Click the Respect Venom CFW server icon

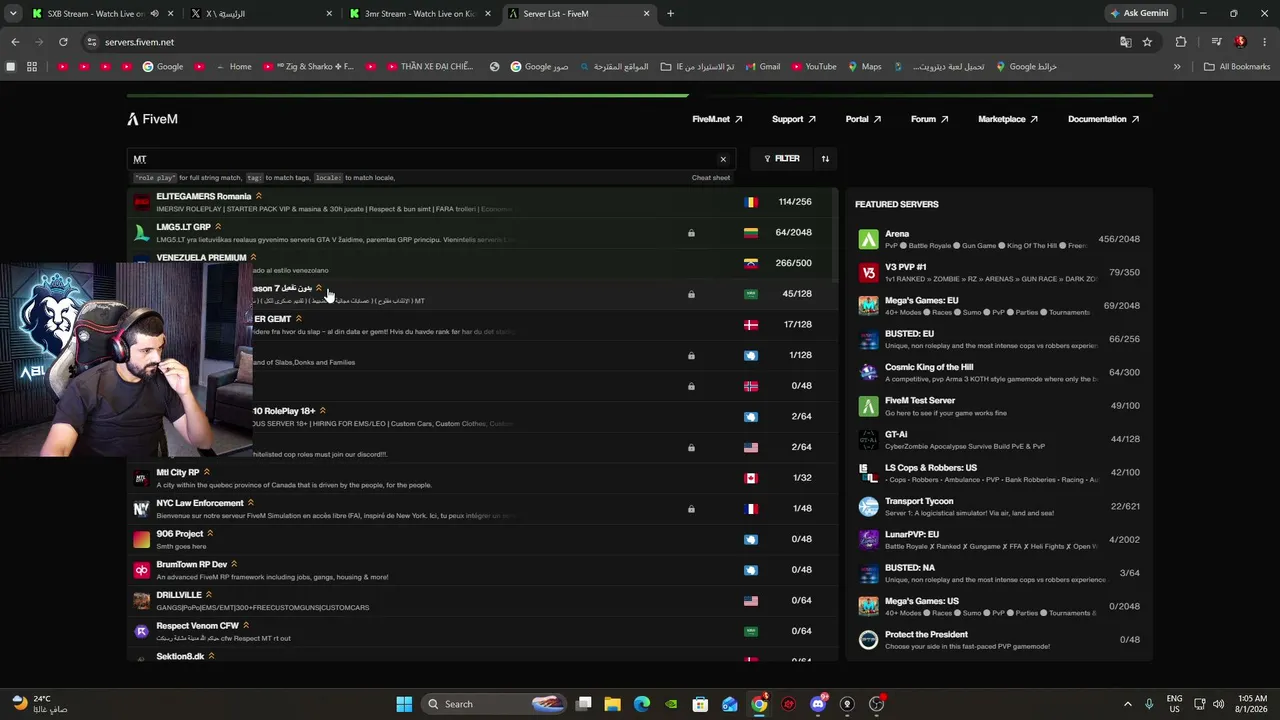tap(142, 632)
